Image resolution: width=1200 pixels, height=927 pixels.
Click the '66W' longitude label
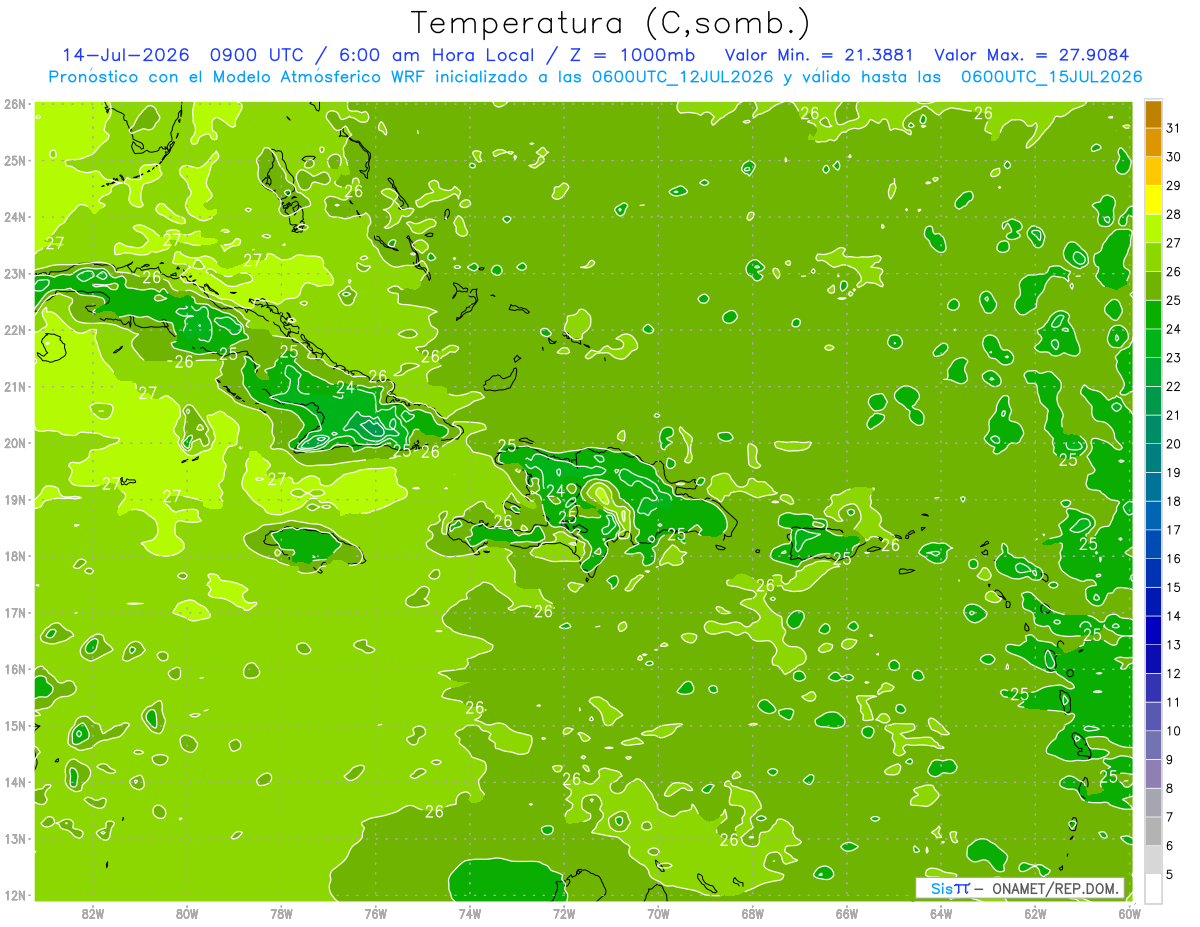(846, 913)
